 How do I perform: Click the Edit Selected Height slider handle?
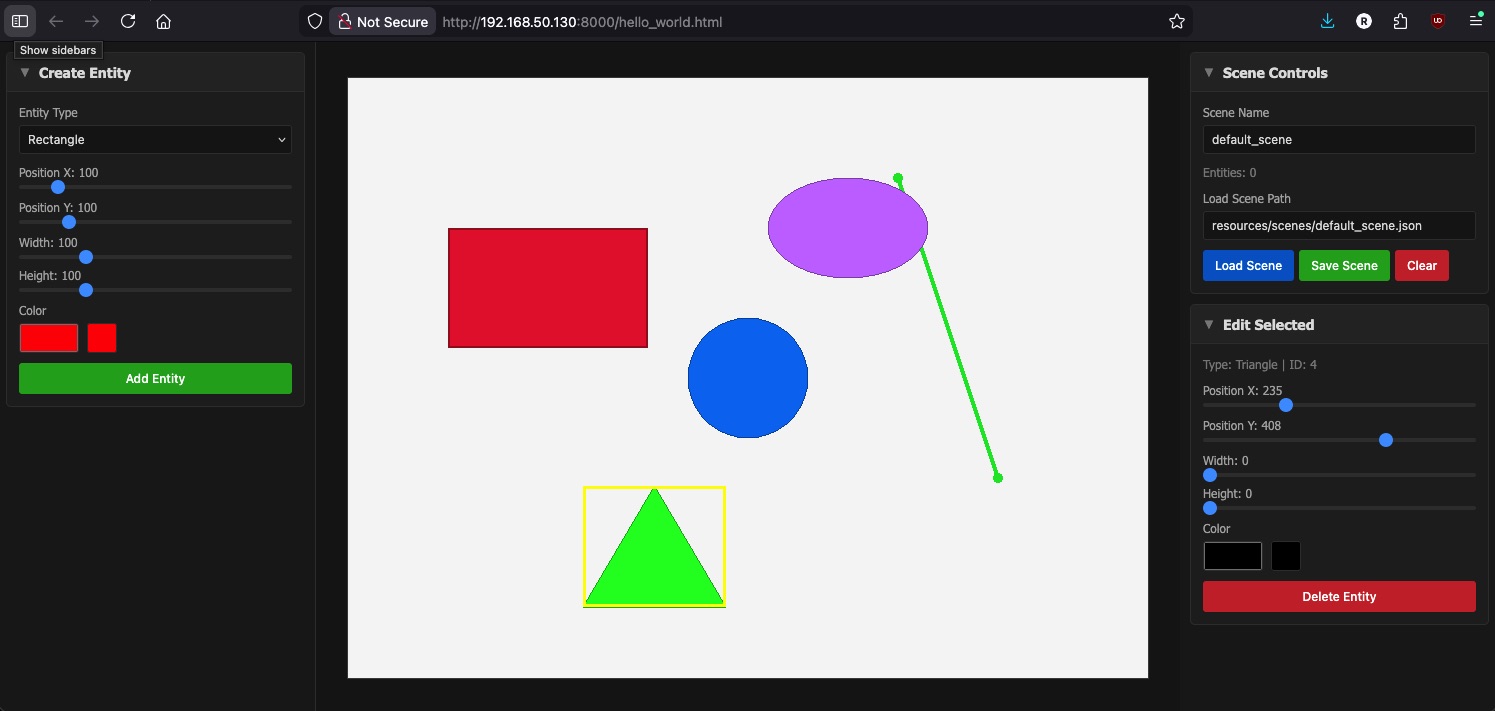1210,508
